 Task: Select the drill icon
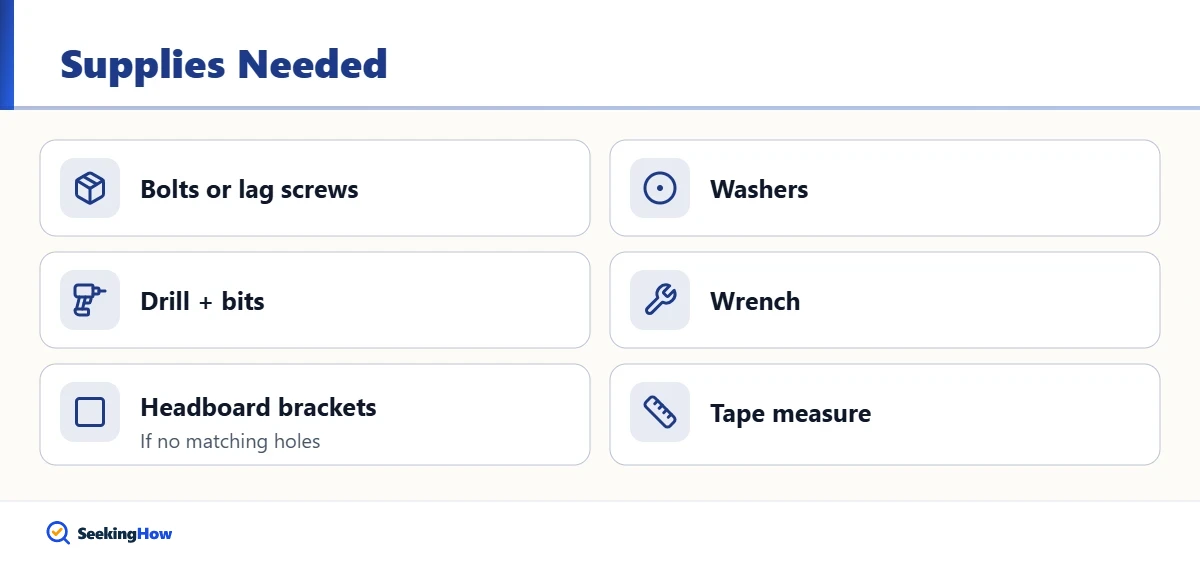point(90,300)
